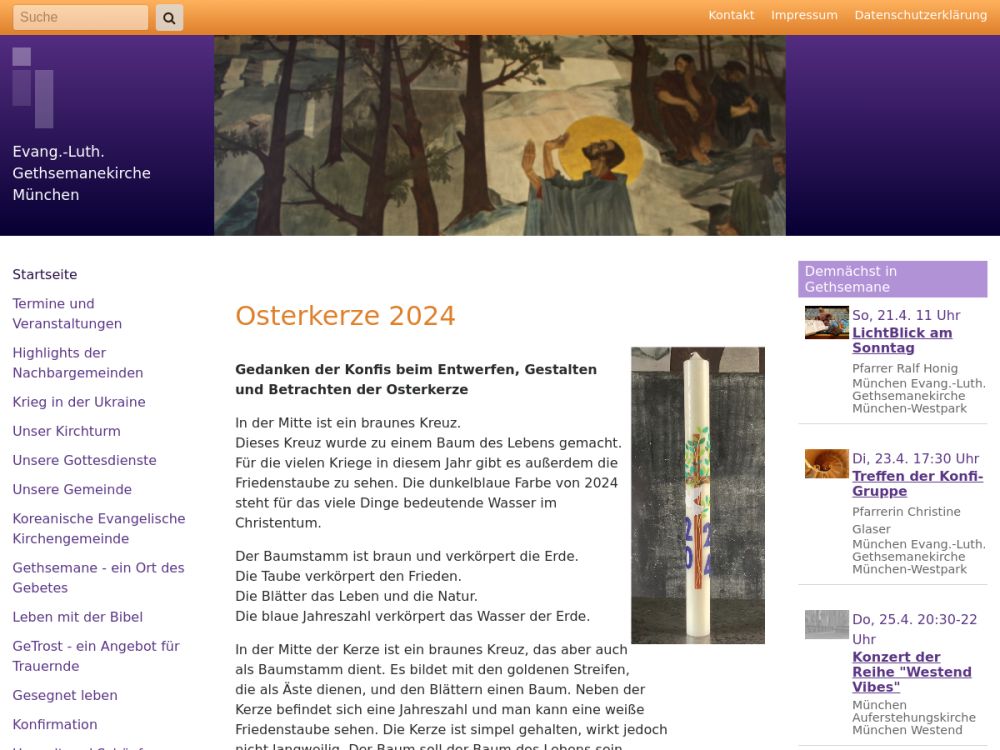Open Unser Kirchturm page
1000x750 pixels.
point(66,431)
